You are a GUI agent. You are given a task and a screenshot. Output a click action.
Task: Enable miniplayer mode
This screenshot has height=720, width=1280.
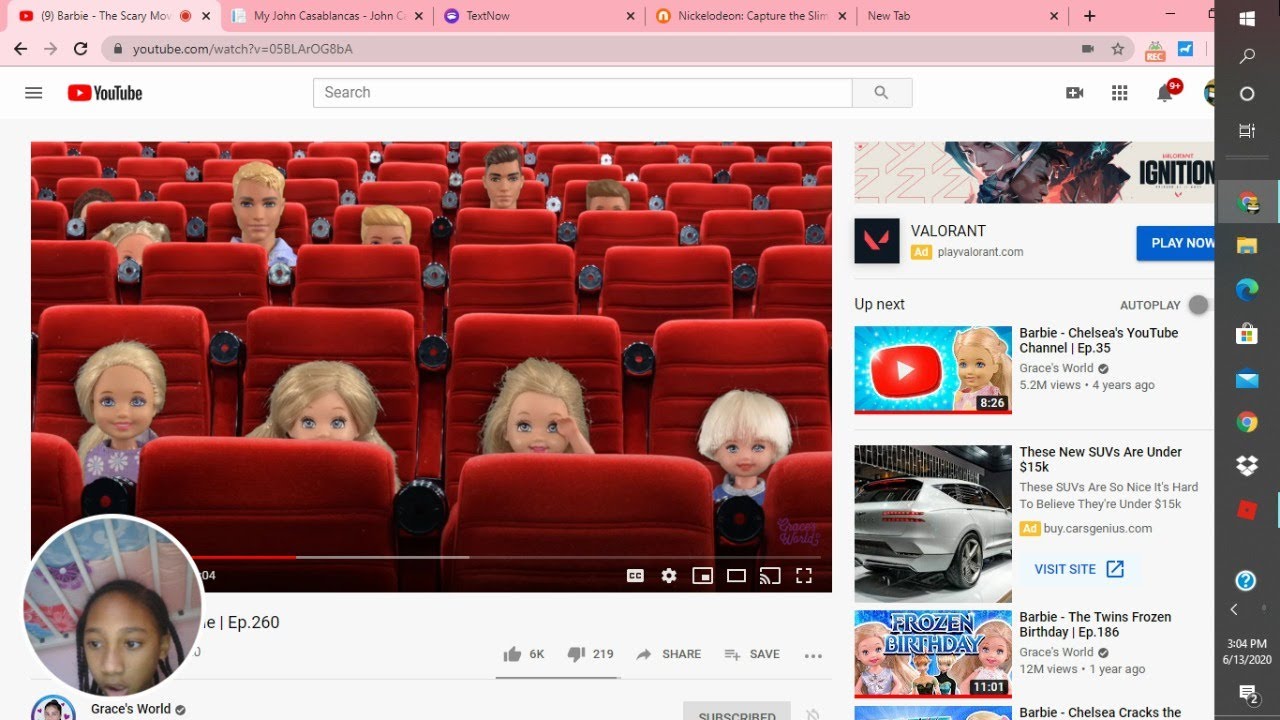click(703, 575)
